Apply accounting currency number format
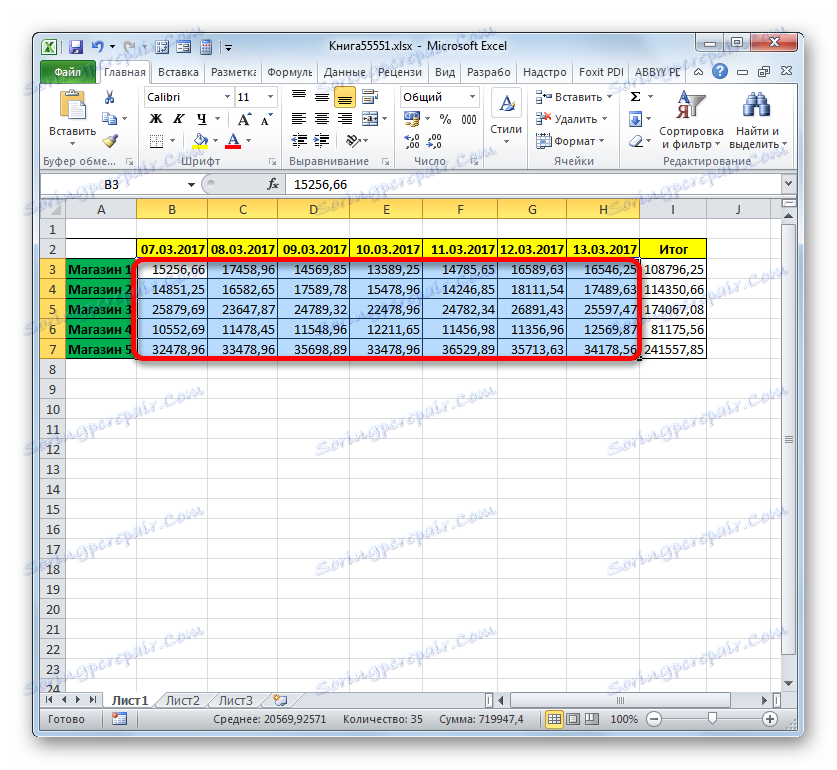Viewport: 837px width, 770px height. tap(412, 119)
